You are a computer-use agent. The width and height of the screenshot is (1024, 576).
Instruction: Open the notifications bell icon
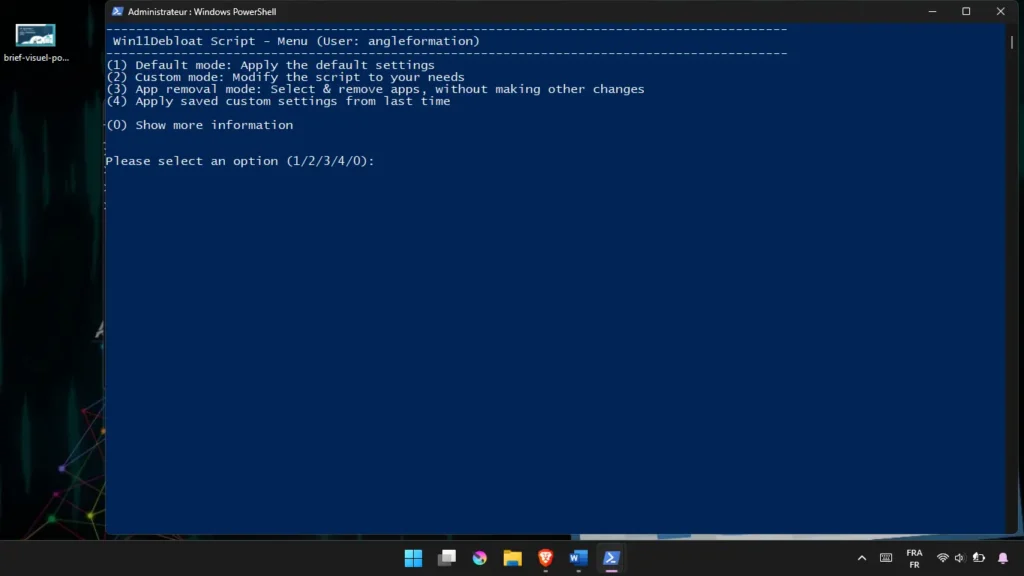click(1003, 558)
